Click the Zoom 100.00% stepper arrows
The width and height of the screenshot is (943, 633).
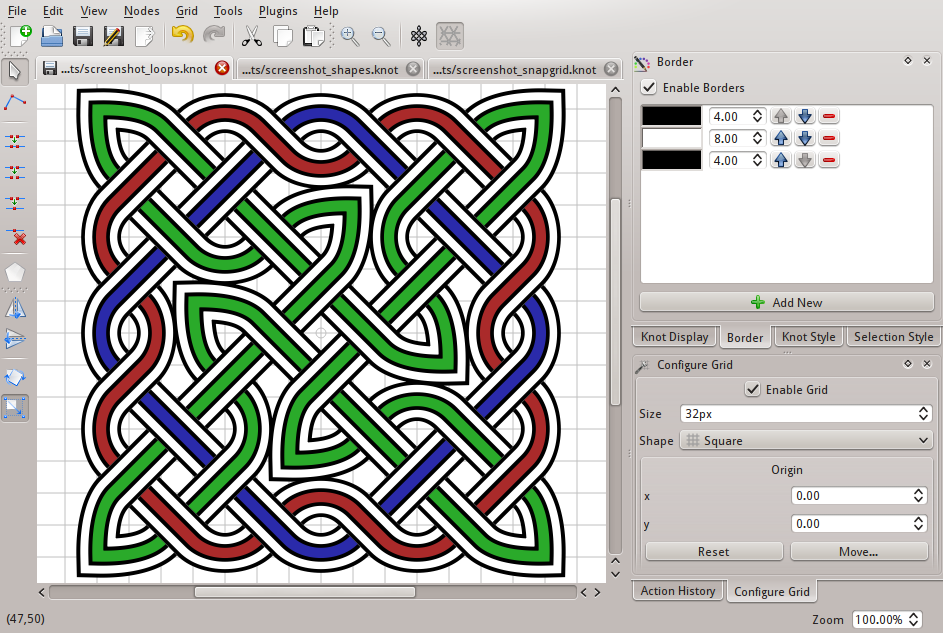point(914,619)
